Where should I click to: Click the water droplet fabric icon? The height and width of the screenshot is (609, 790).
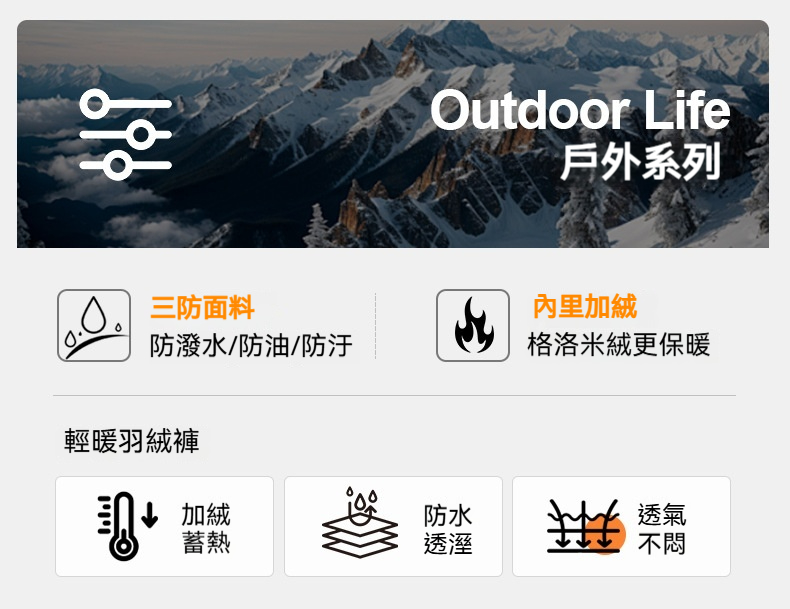tap(94, 325)
